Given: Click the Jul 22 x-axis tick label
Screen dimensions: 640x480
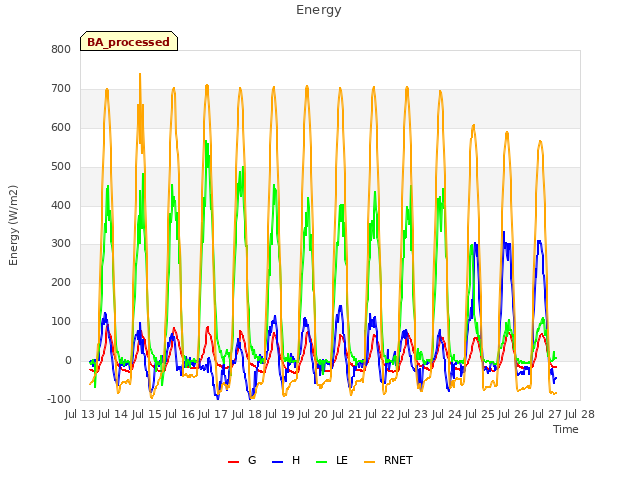Looking at the screenshot, I should (x=380, y=414).
